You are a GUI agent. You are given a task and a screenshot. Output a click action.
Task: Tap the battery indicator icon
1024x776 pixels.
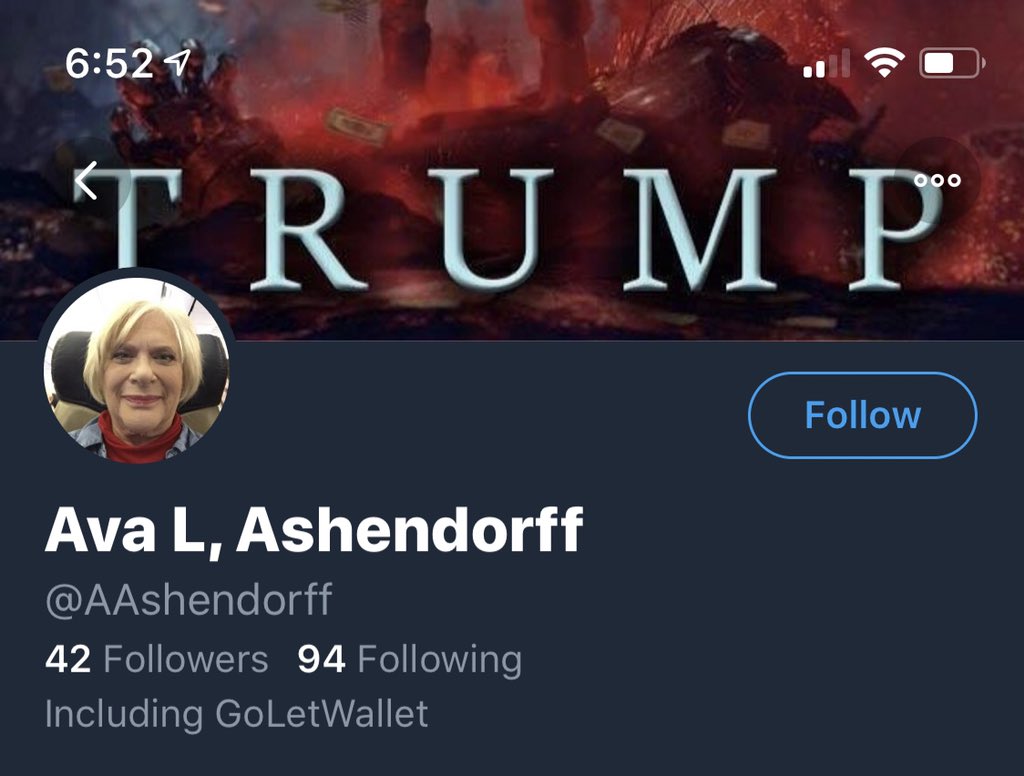click(x=952, y=63)
